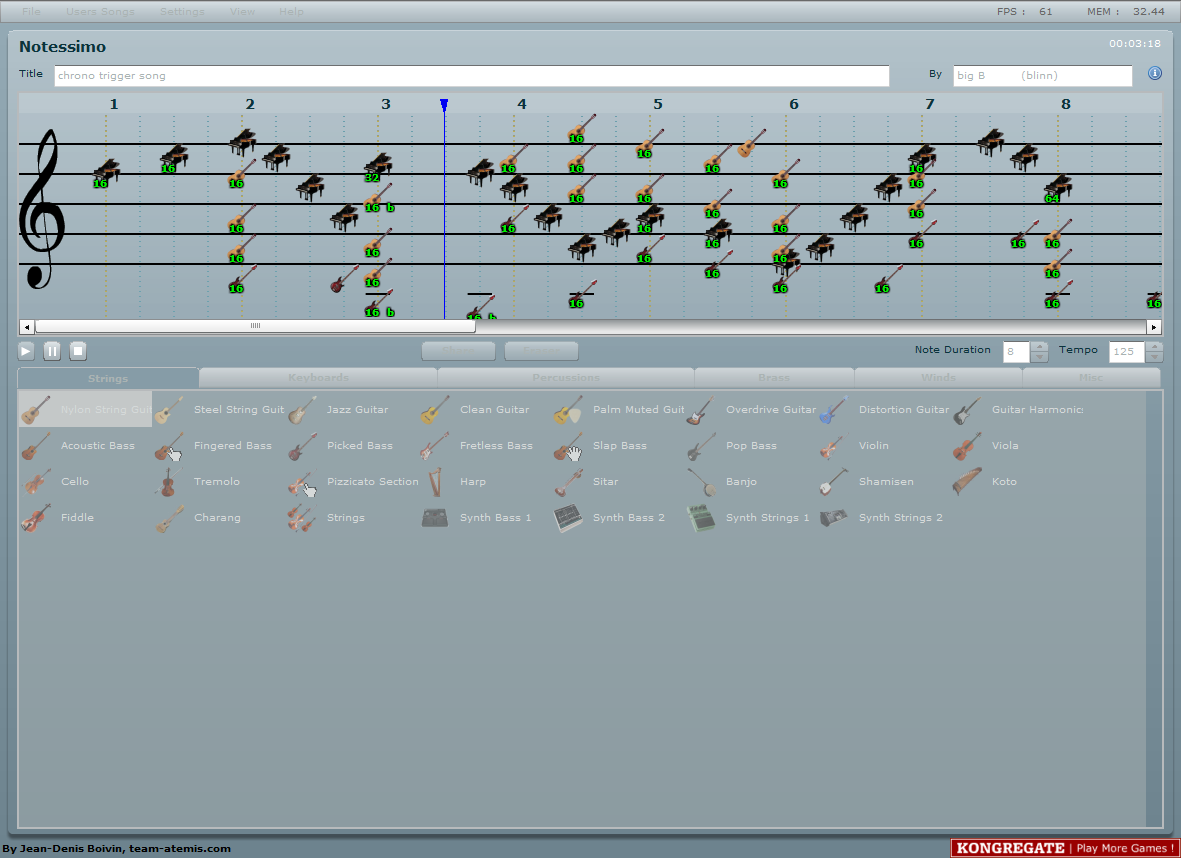
Task: Click the Sharp button
Action: point(459,351)
